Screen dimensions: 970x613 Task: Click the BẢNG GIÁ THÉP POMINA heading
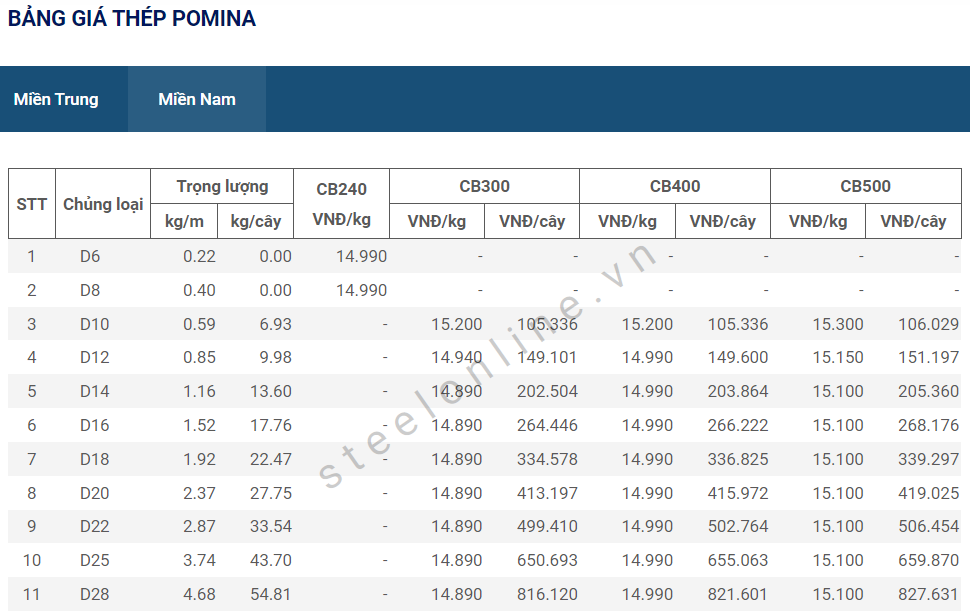tap(132, 18)
